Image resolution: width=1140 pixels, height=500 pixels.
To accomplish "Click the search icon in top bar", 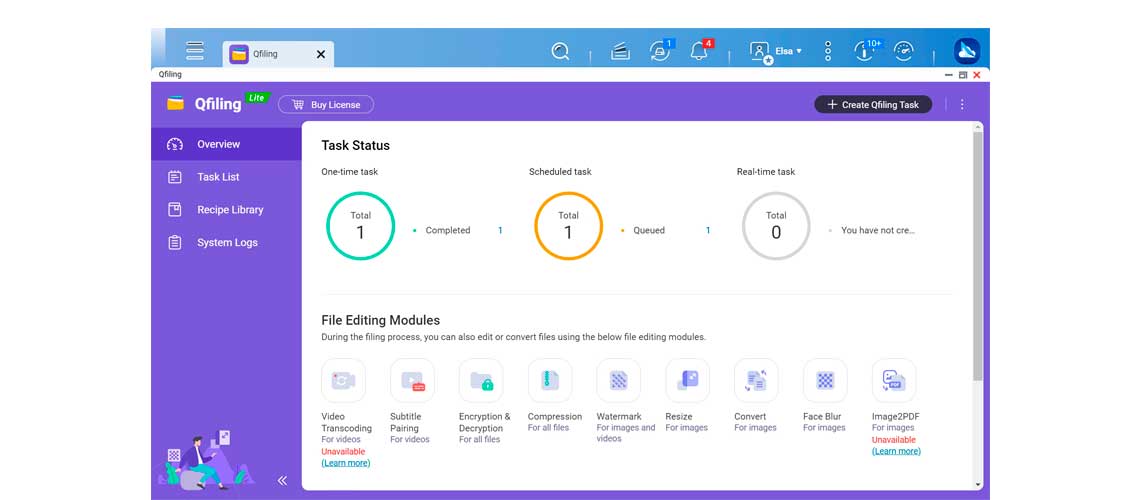I will [560, 51].
